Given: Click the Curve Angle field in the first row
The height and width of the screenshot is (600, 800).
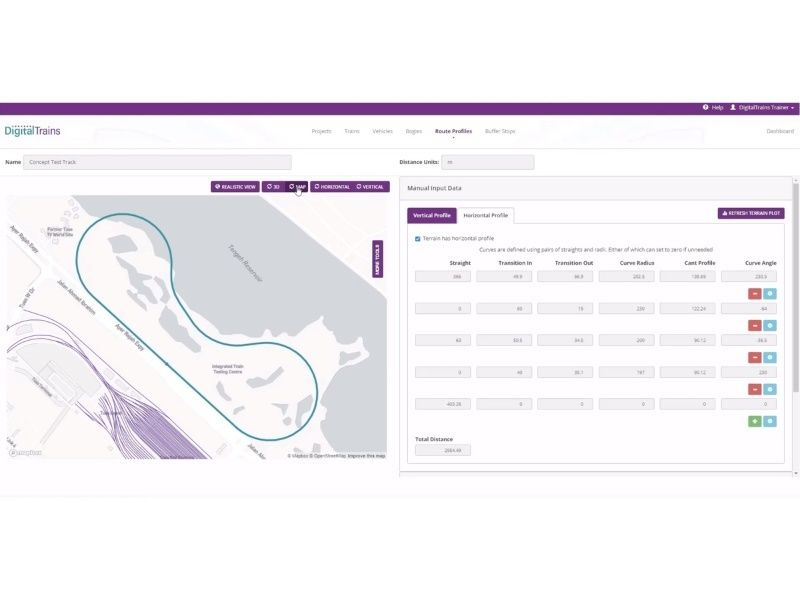Looking at the screenshot, I should (749, 277).
